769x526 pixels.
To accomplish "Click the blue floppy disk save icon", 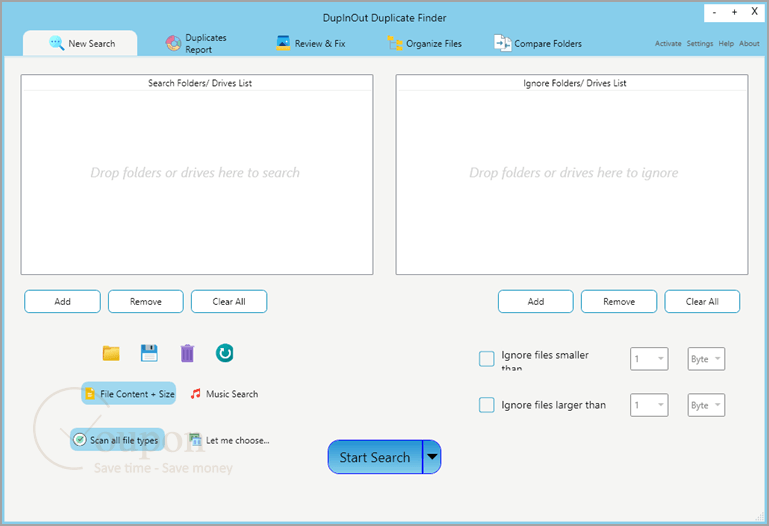I will 149,353.
